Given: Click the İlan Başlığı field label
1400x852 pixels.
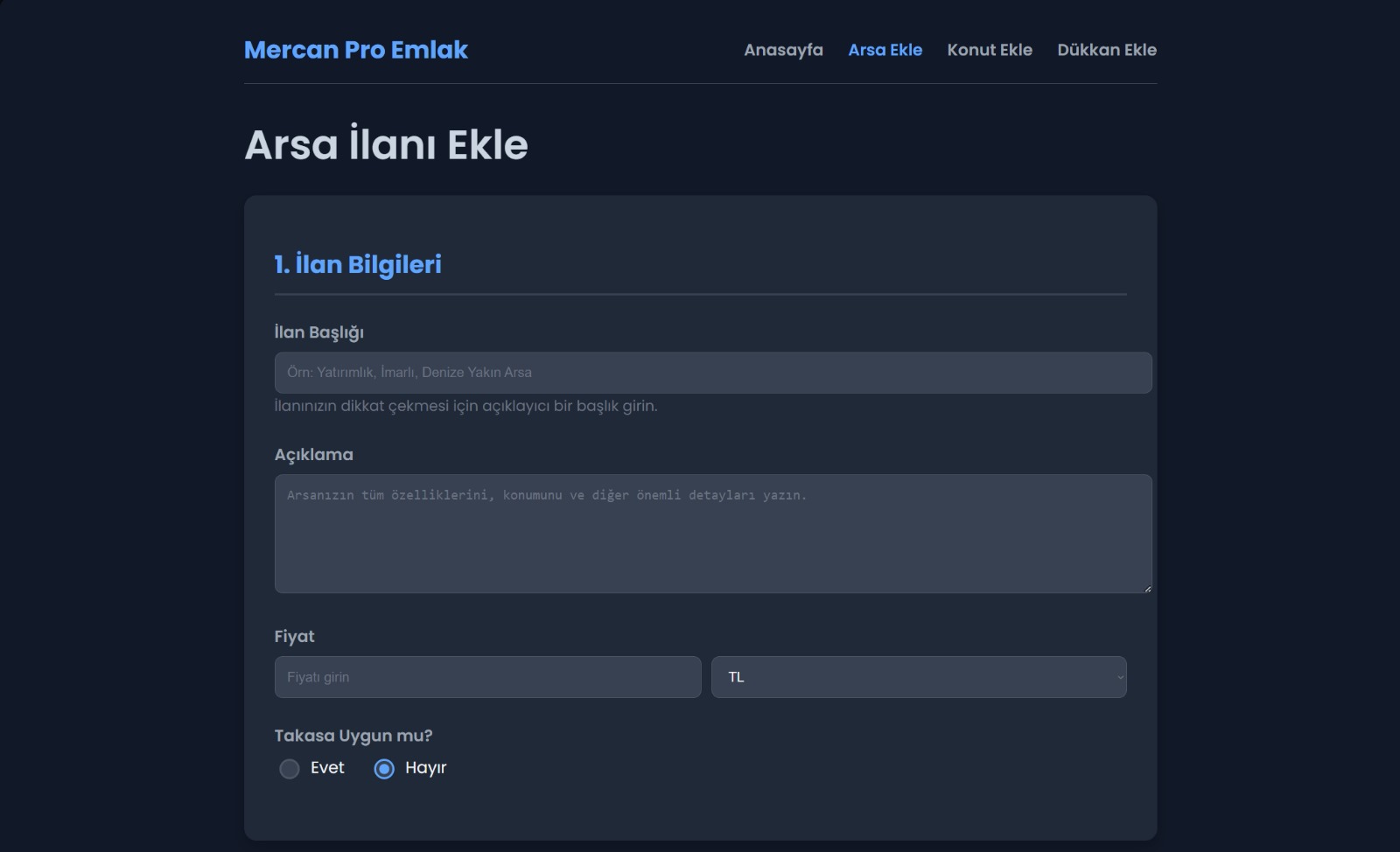Looking at the screenshot, I should point(318,332).
